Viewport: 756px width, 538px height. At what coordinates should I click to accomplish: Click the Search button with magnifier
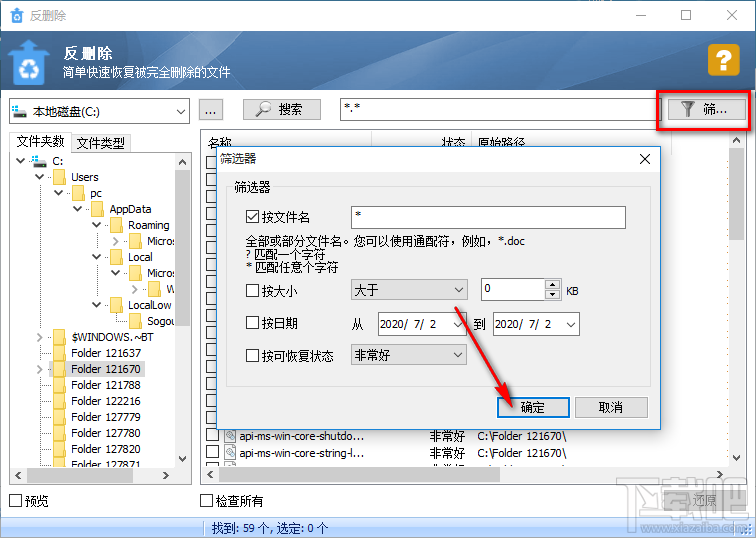pos(282,109)
